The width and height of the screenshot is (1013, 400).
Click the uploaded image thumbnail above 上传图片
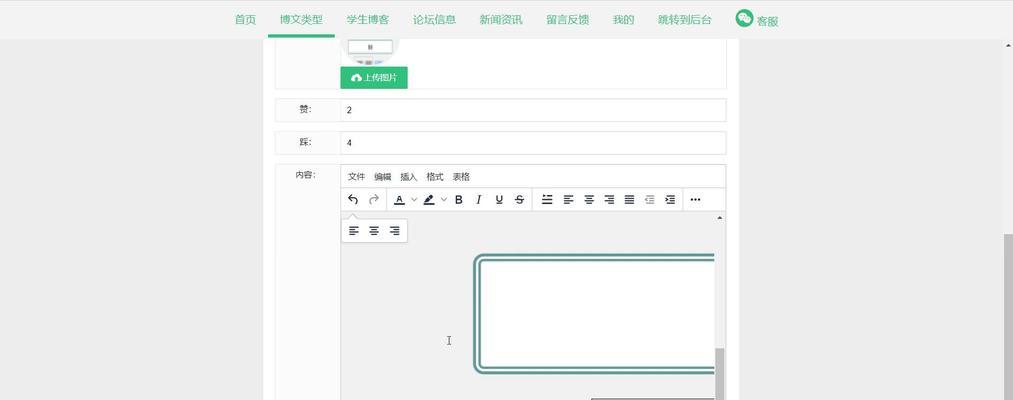click(370, 52)
